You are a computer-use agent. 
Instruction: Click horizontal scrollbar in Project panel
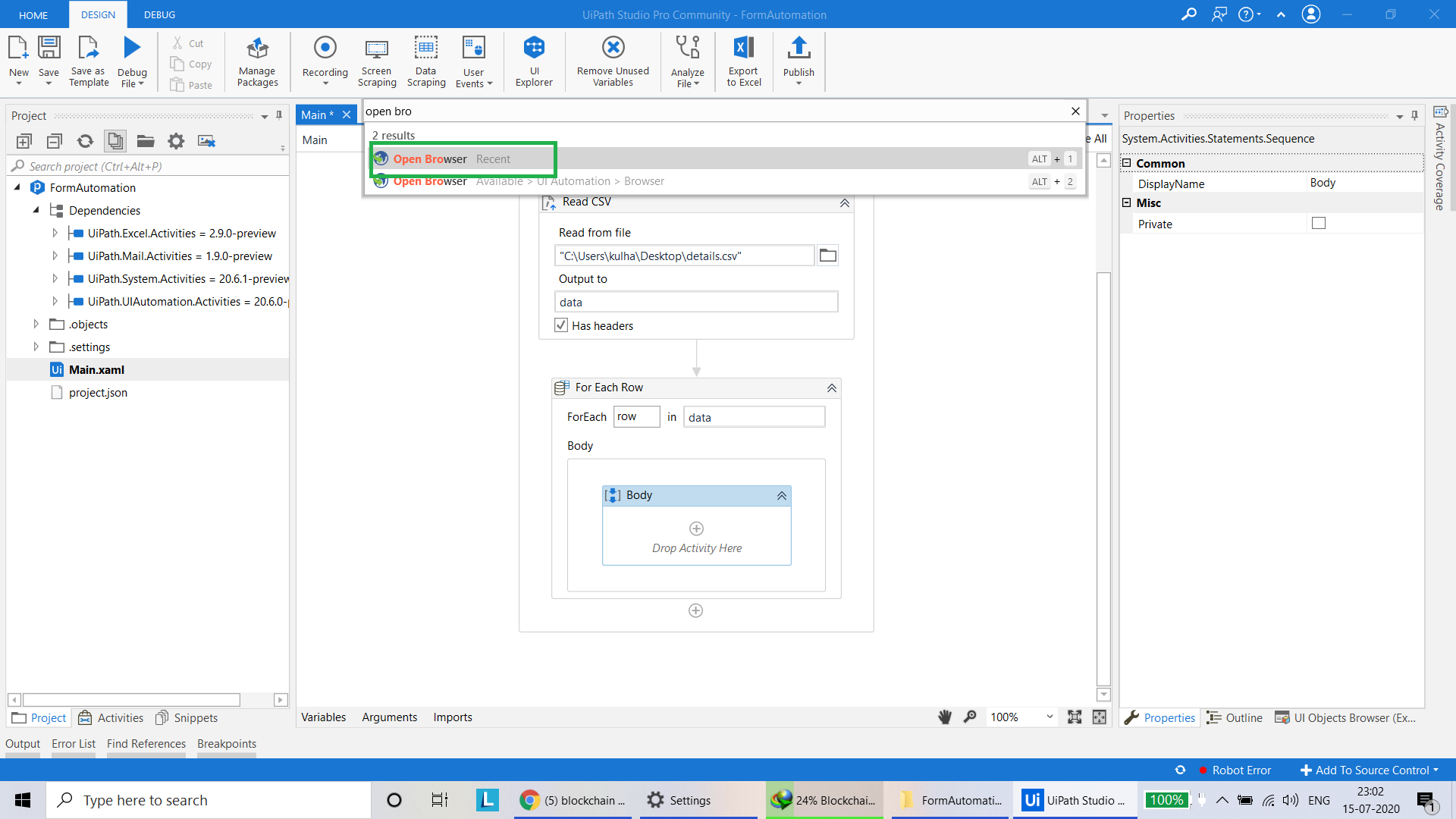(x=131, y=699)
